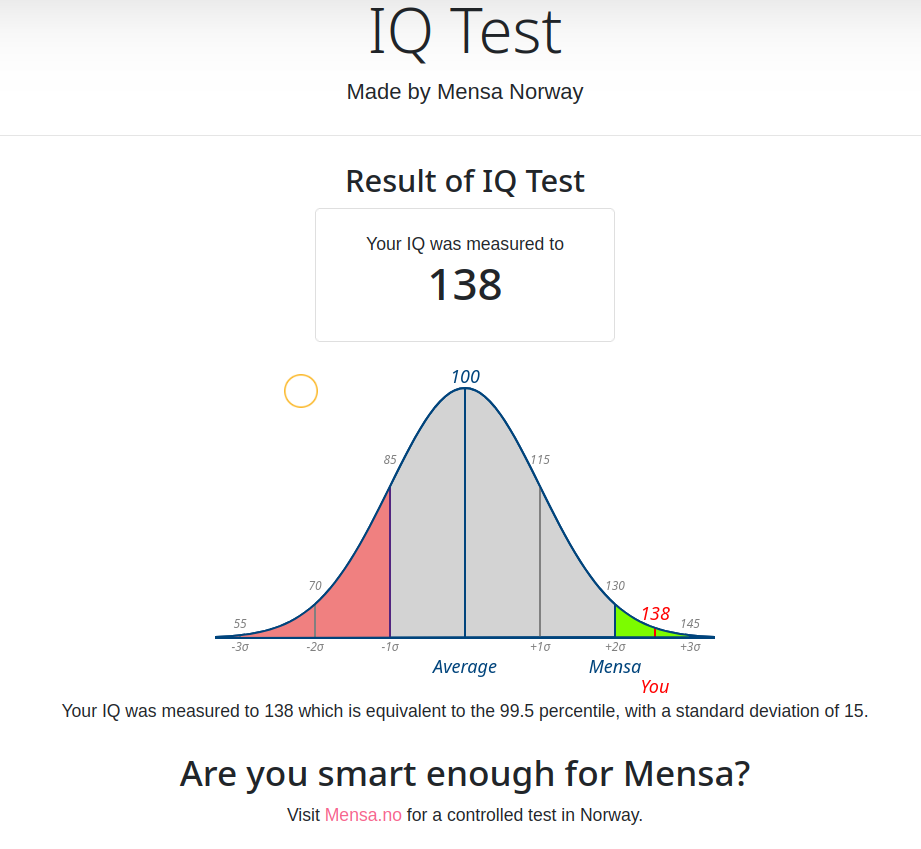Select the 'Made by Mensa Norway' subtitle
Viewport: 921px width, 849px height.
pos(465,92)
